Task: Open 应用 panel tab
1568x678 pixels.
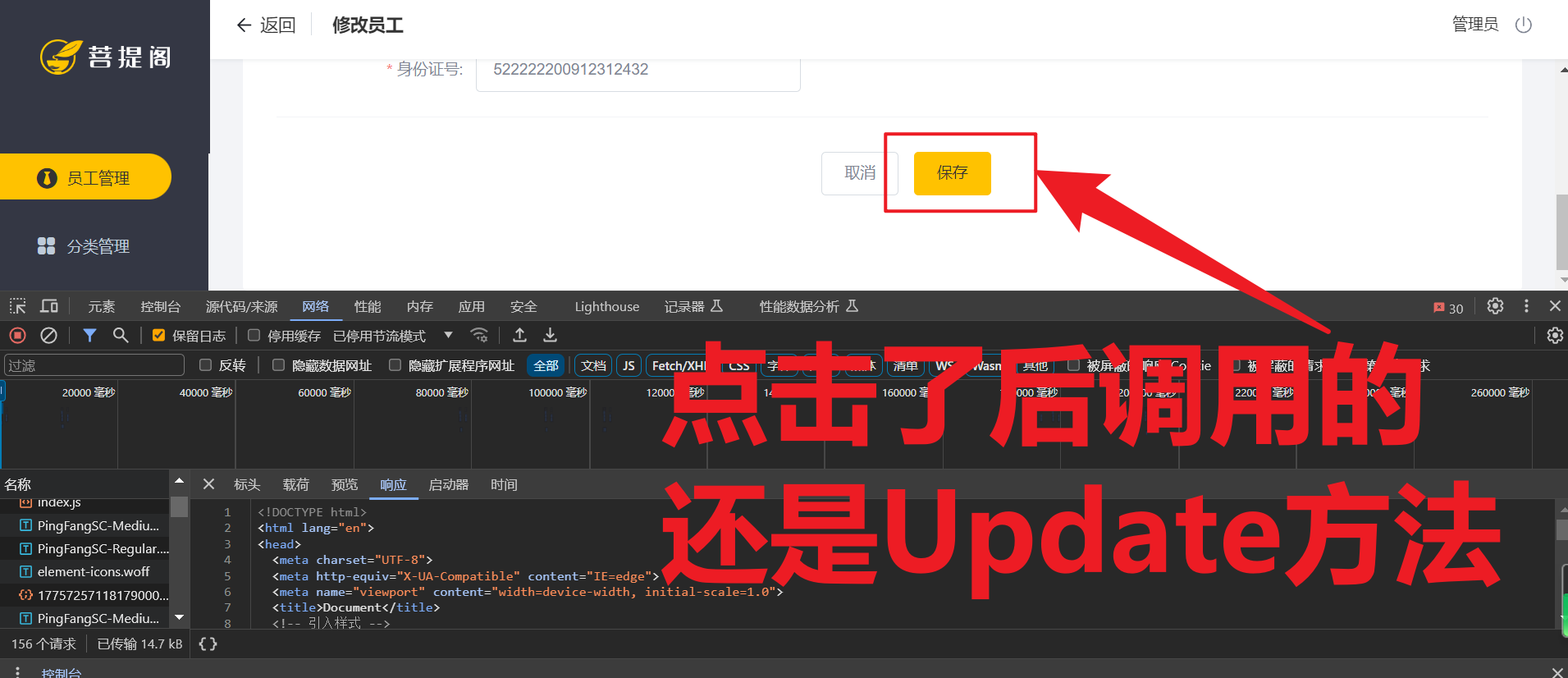Action: [x=472, y=306]
